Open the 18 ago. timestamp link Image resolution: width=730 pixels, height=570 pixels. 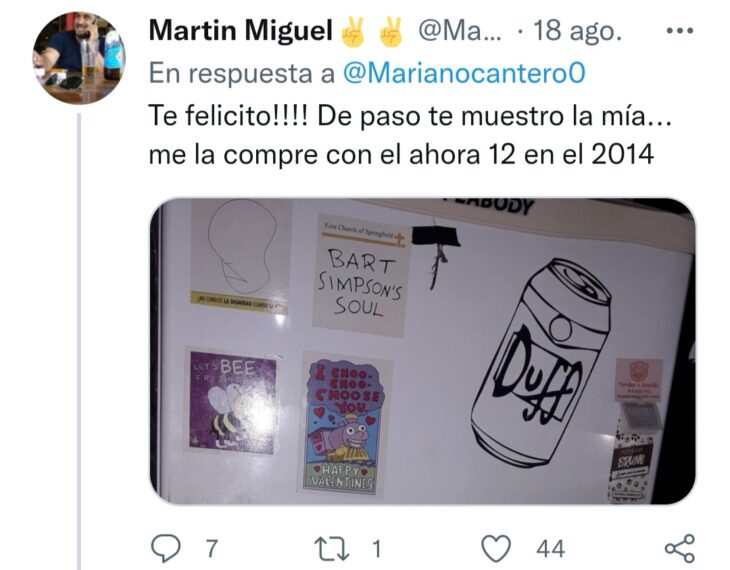(577, 31)
